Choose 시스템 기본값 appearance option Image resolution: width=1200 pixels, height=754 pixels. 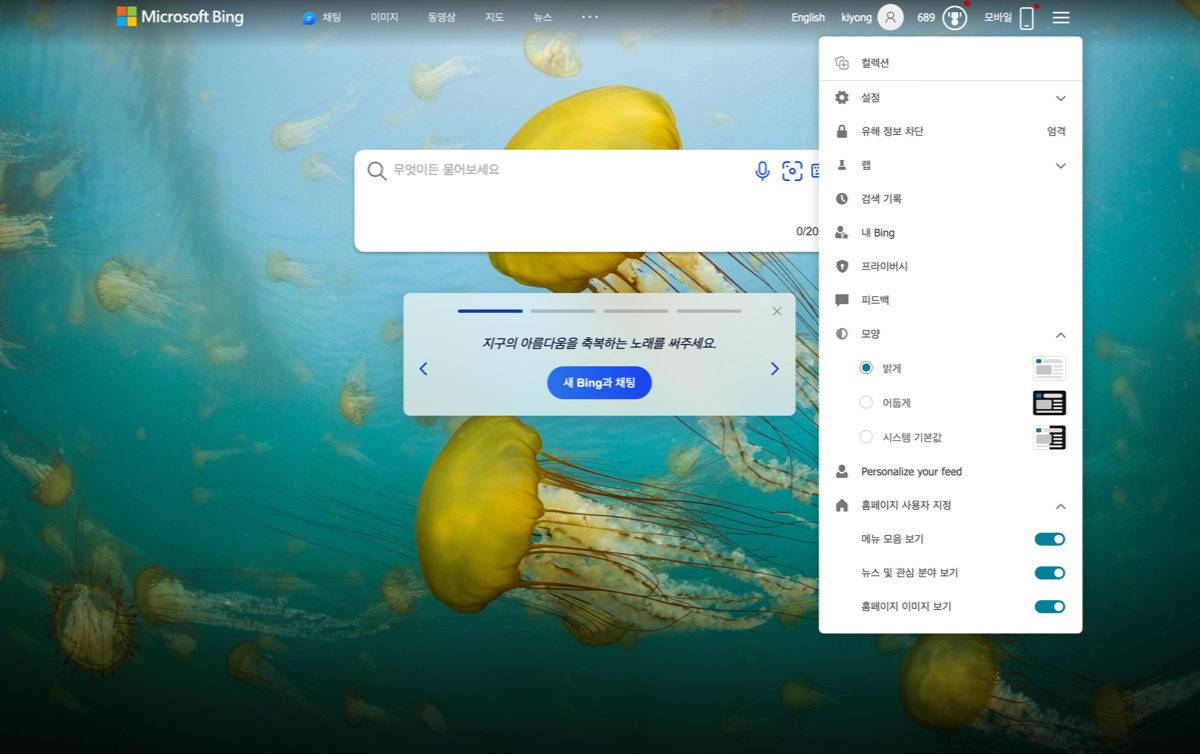pyautogui.click(x=866, y=437)
